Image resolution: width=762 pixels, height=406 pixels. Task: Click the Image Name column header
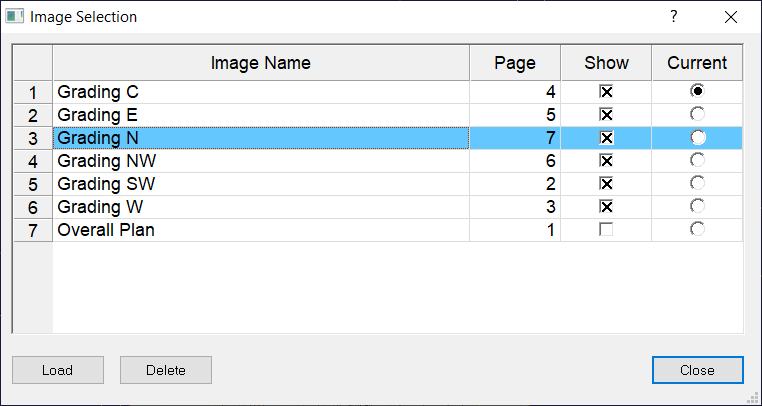pos(261,63)
